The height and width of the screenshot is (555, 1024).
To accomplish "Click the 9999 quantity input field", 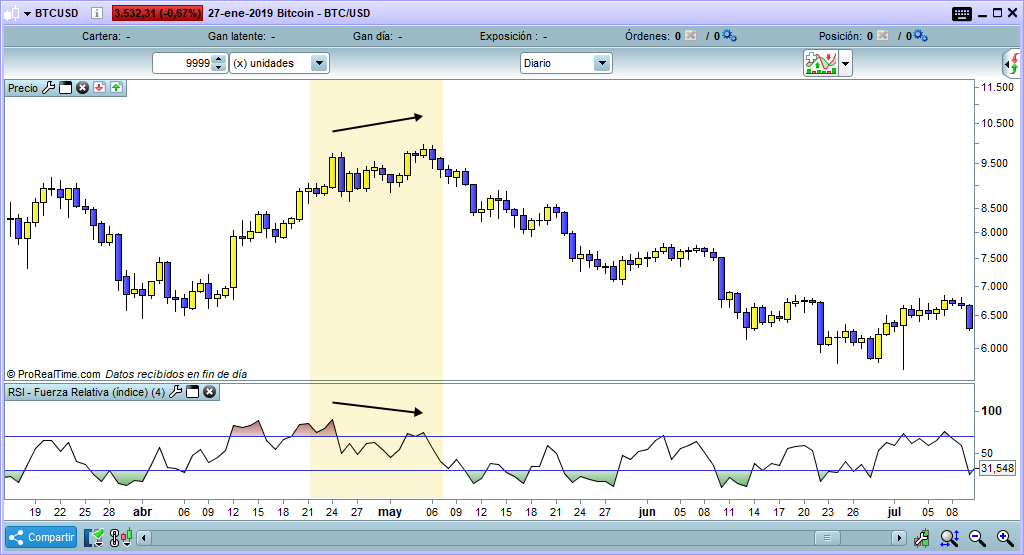I will click(182, 63).
